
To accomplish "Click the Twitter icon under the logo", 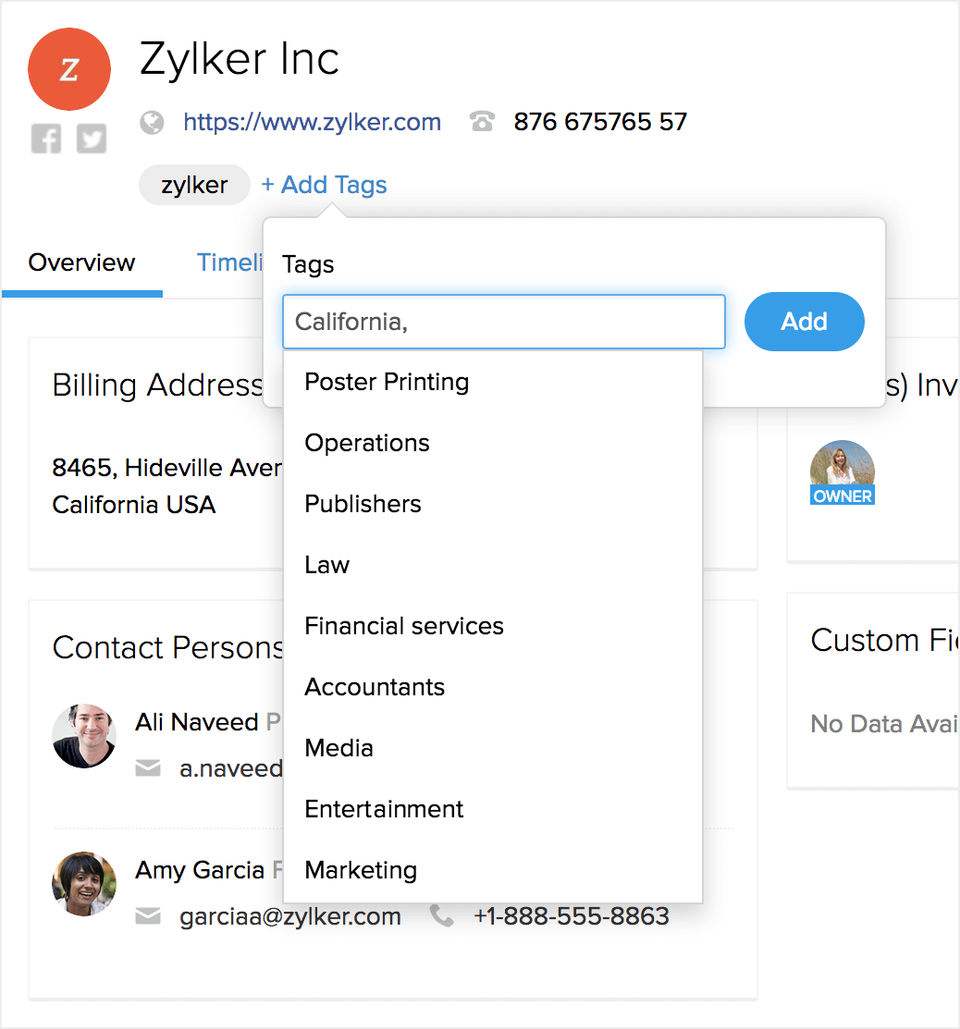I will point(92,138).
